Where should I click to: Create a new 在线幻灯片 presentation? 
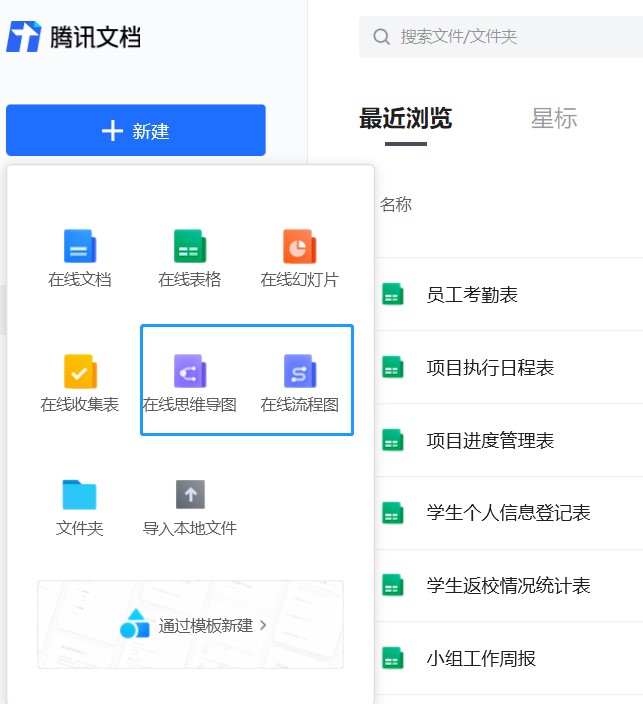(299, 258)
